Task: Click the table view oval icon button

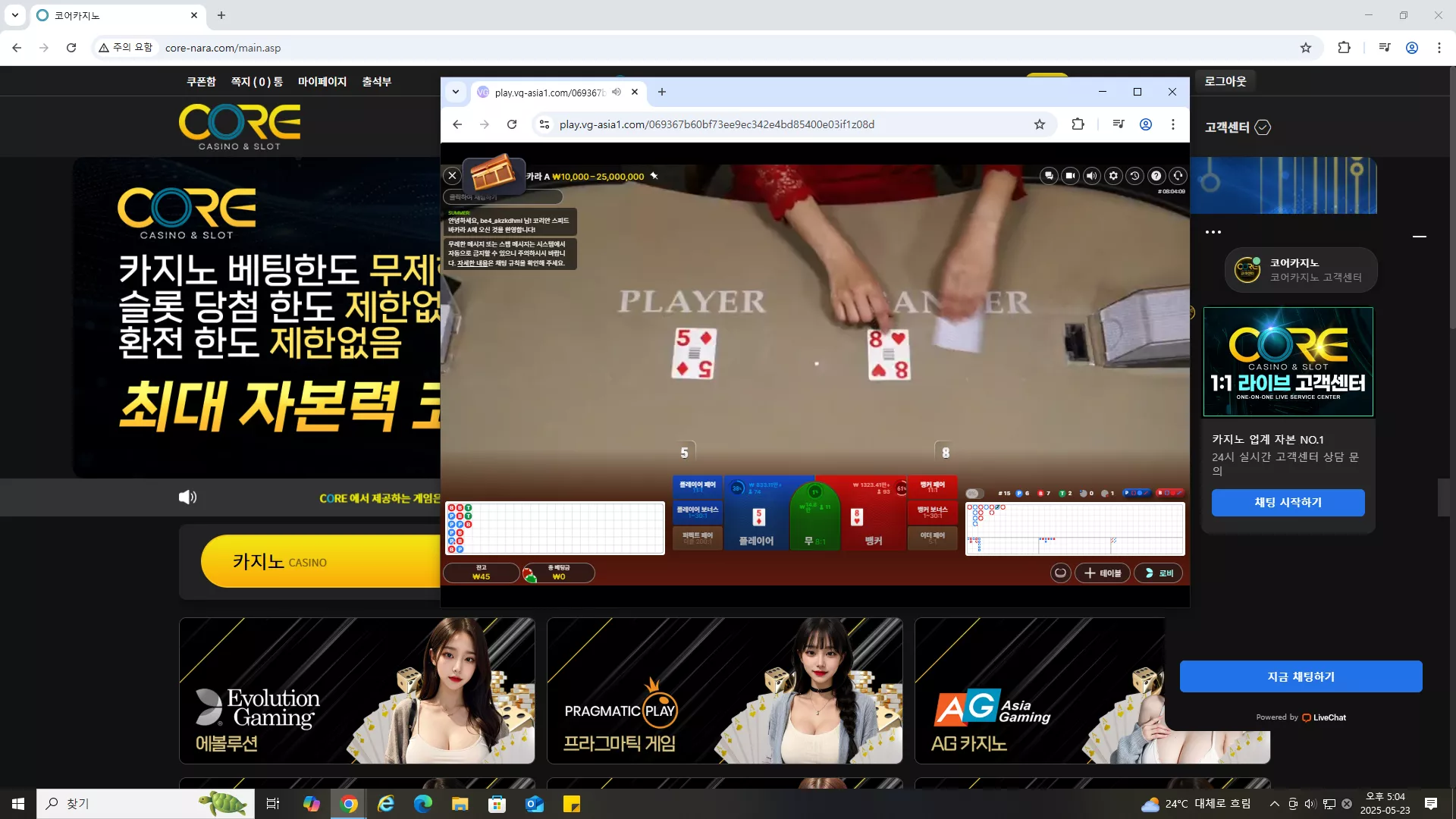Action: click(x=1061, y=573)
